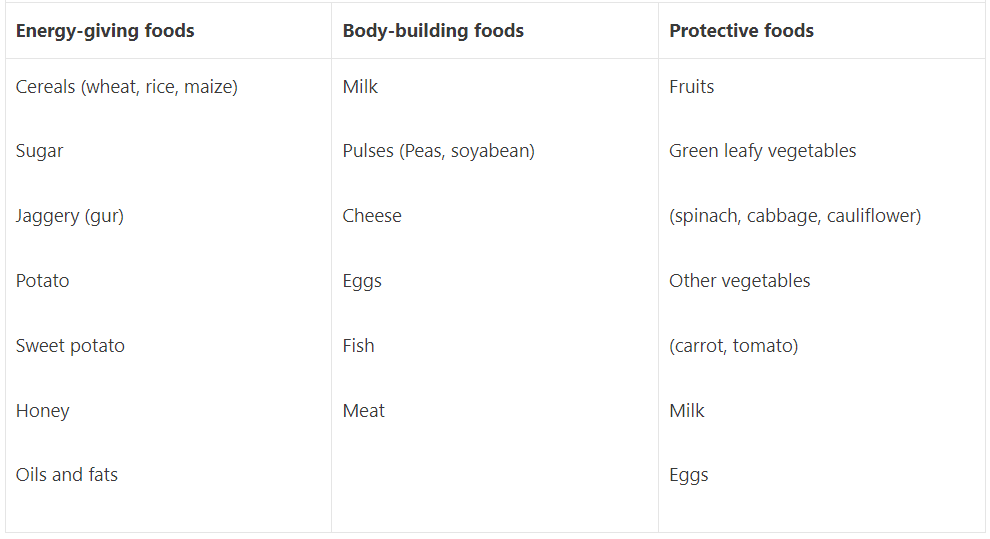Screen dimensions: 990x539
Task: Click the "(carrot, tomato)" text
Action: coord(733,346)
